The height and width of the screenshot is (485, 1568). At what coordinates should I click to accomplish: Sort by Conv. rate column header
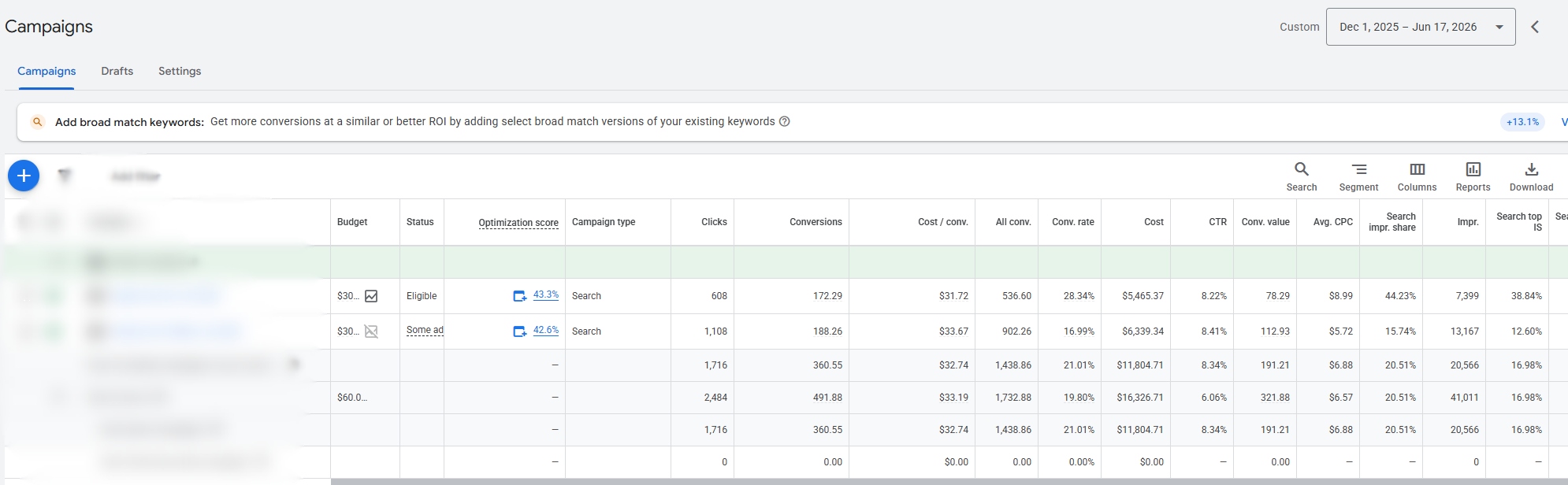(x=1073, y=222)
